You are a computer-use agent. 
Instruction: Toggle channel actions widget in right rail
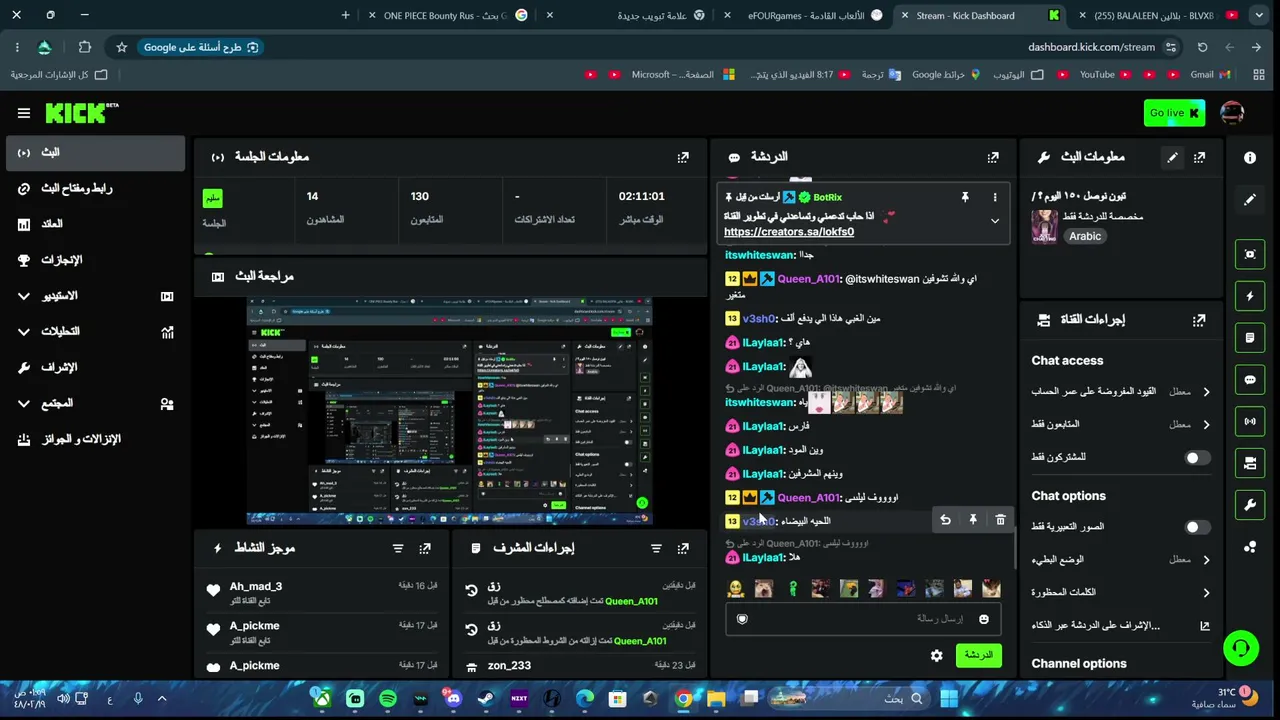coord(1250,464)
